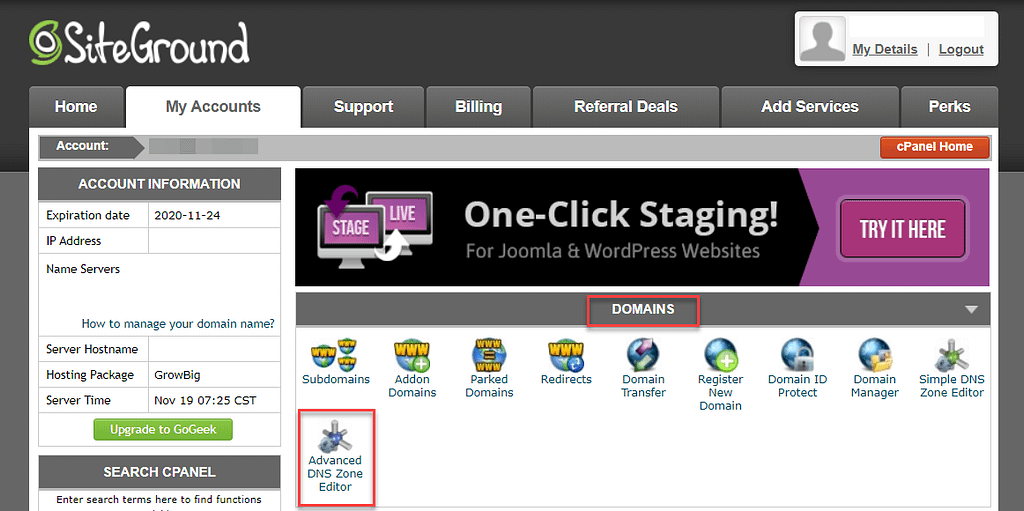Click the Domain ID Protect text label
1024x511 pixels.
797,386
